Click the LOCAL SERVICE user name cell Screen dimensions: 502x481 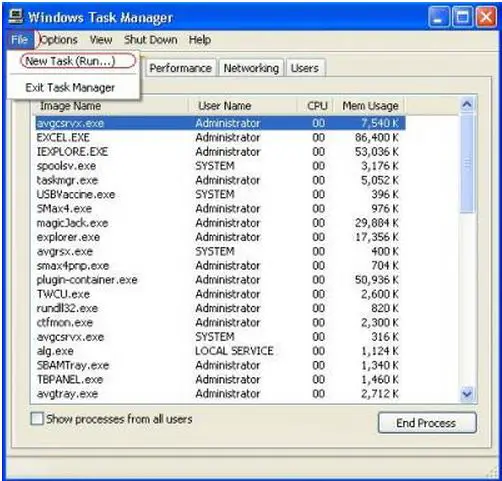point(234,351)
